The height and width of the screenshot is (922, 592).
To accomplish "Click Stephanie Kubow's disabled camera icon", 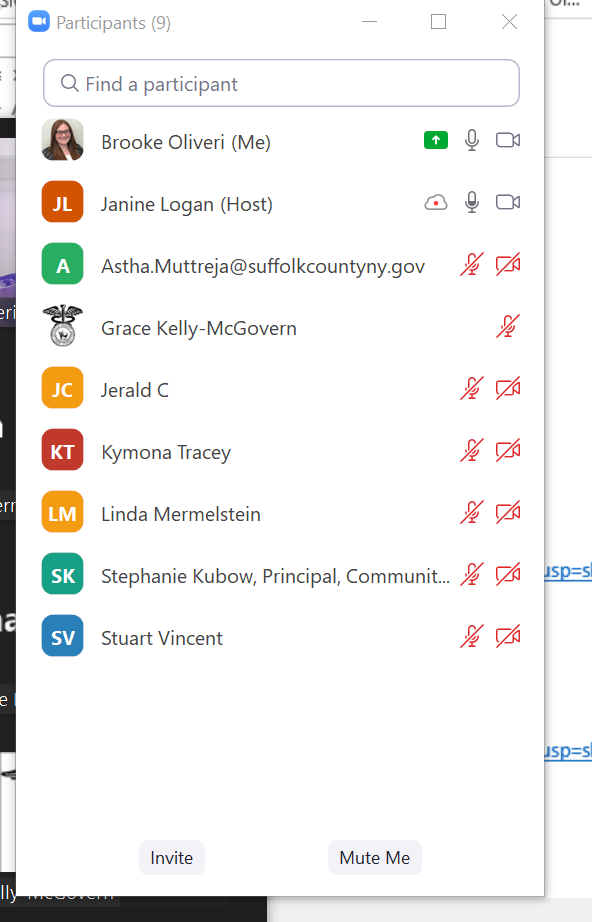I will click(508, 574).
